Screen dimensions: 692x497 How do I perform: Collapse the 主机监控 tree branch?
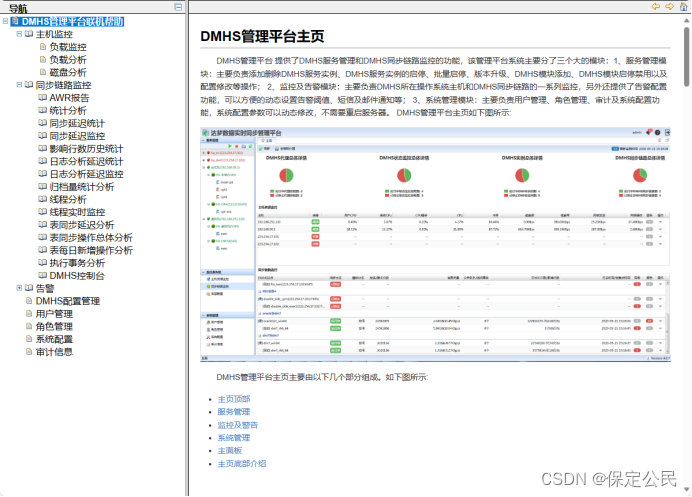click(19, 34)
